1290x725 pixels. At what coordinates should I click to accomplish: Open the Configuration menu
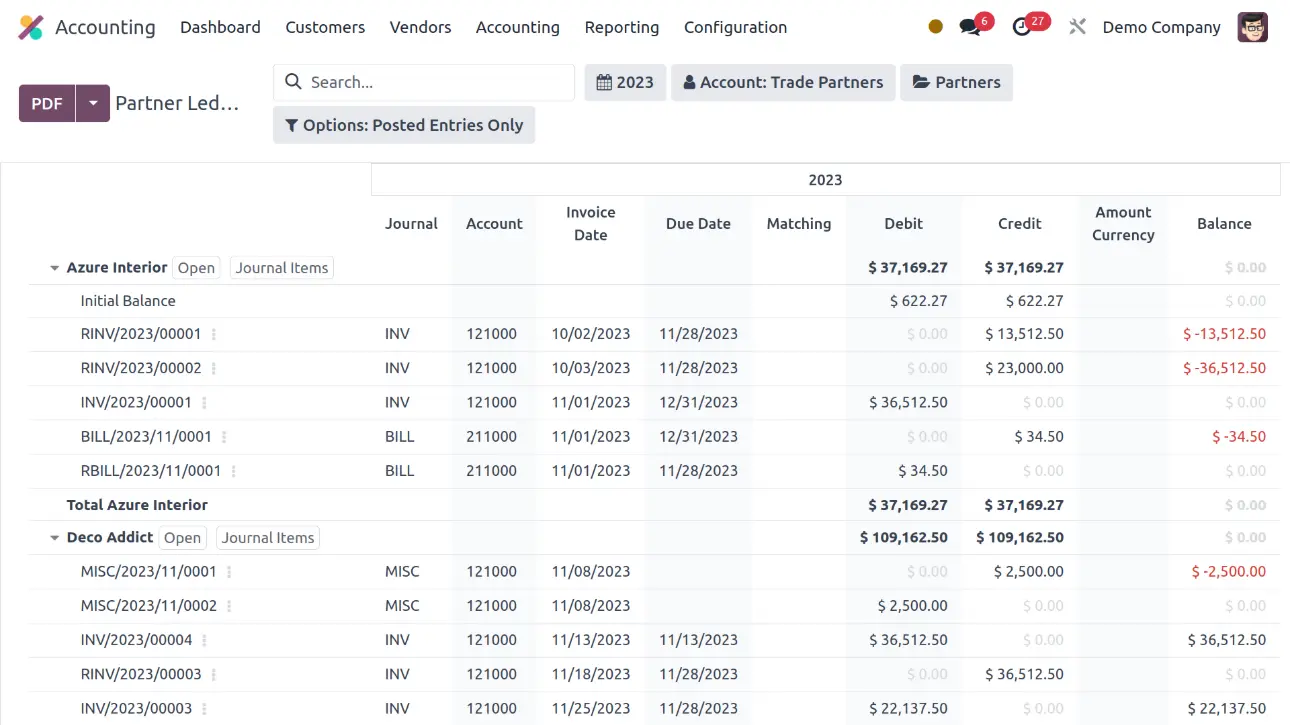pyautogui.click(x=735, y=28)
